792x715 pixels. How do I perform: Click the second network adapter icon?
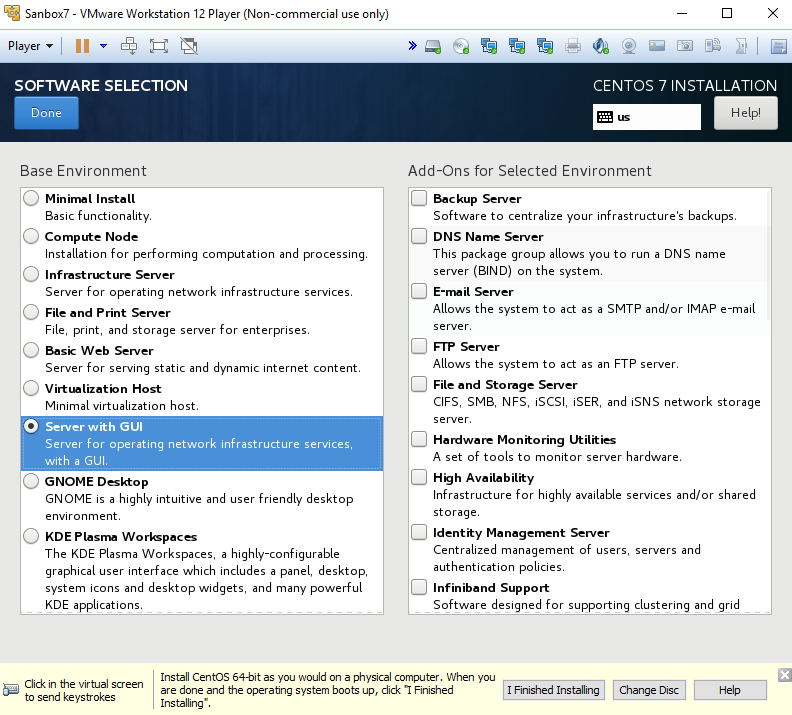click(x=517, y=46)
